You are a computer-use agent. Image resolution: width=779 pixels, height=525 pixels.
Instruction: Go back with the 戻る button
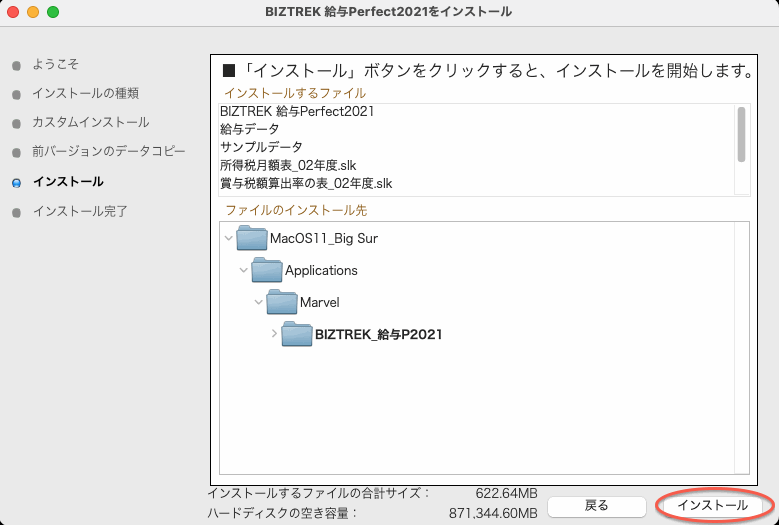tap(596, 506)
